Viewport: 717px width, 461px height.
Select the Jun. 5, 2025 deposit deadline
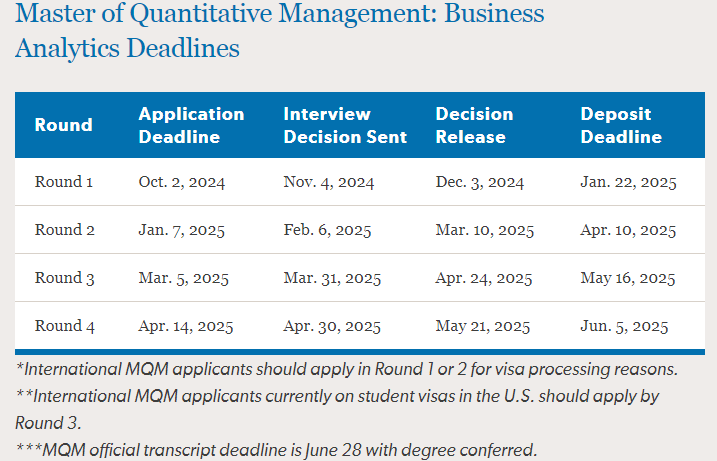(x=624, y=327)
